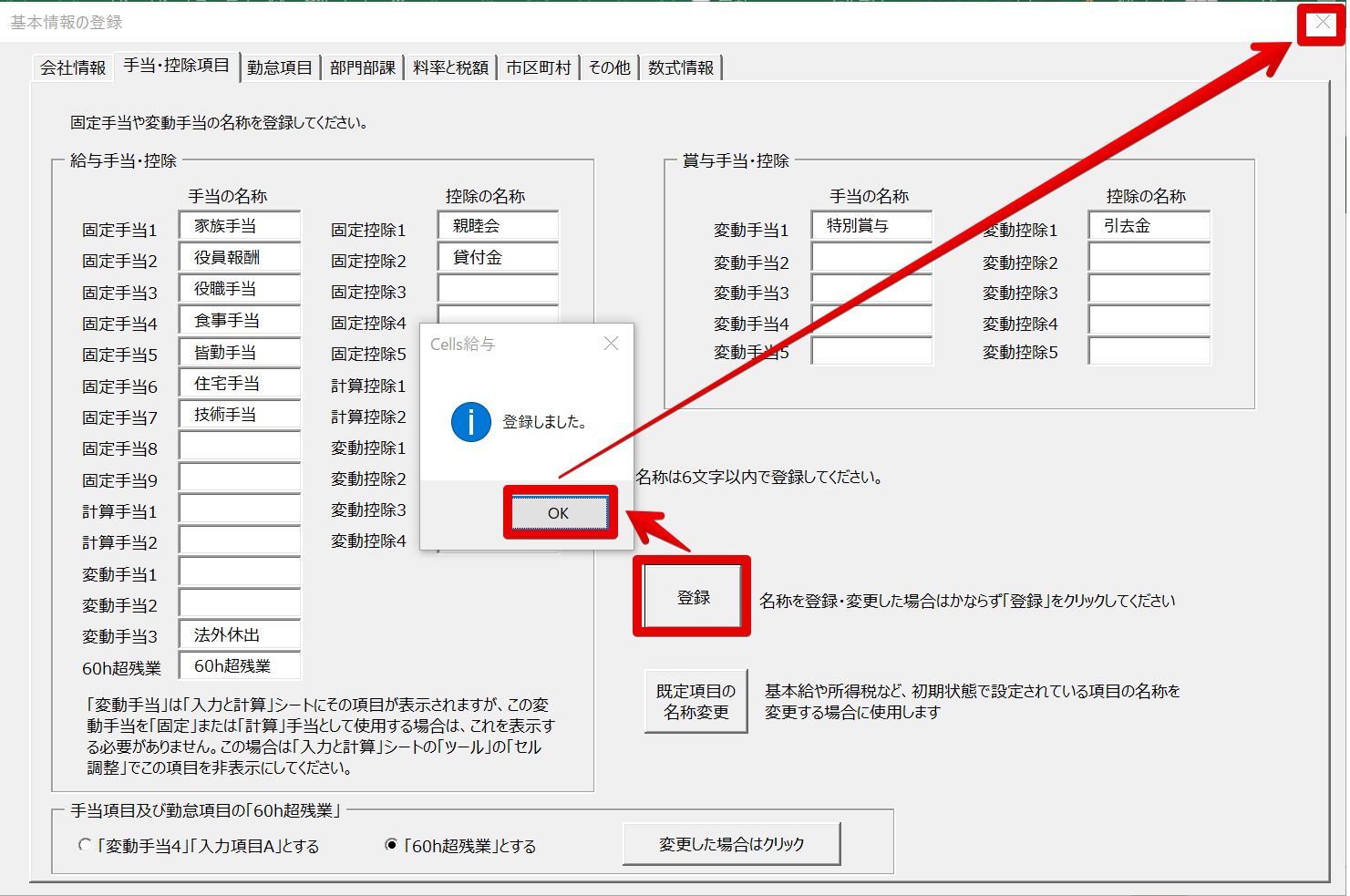Screen dimensions: 1350x896
Task: Close the Cells給与 message box with X
Action: [x=611, y=344]
